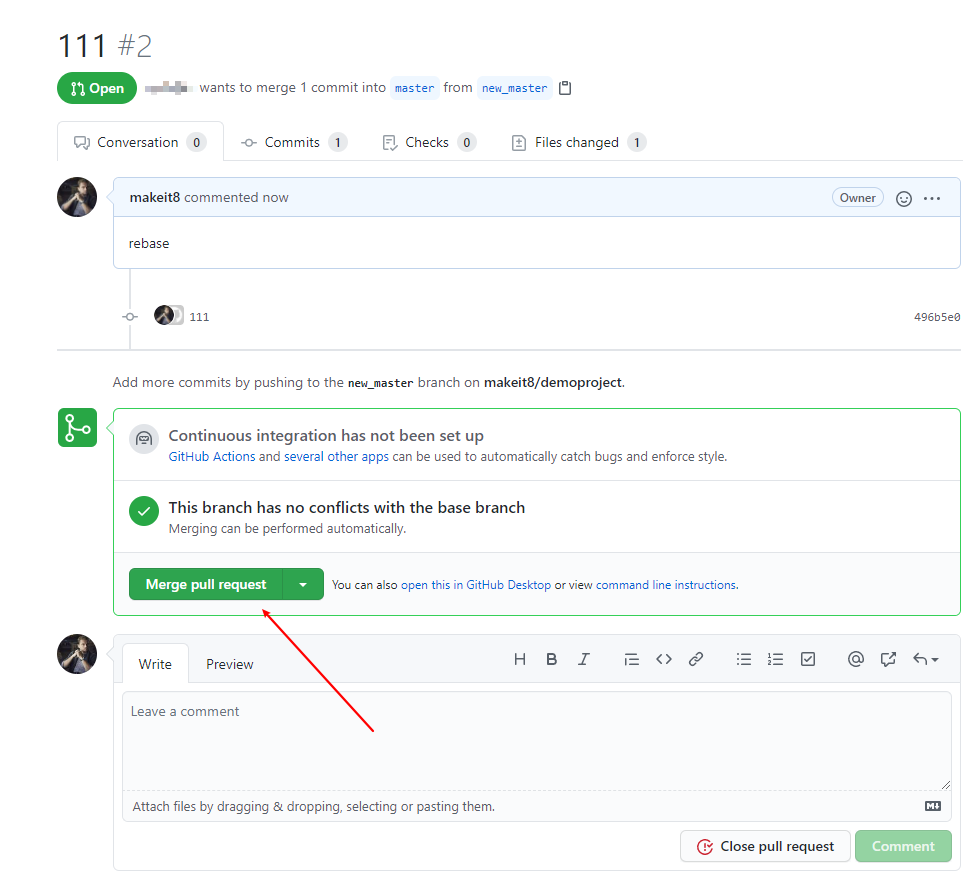This screenshot has width=963, height=879.
Task: Open the saved replies arrow dropdown
Action: [x=925, y=659]
